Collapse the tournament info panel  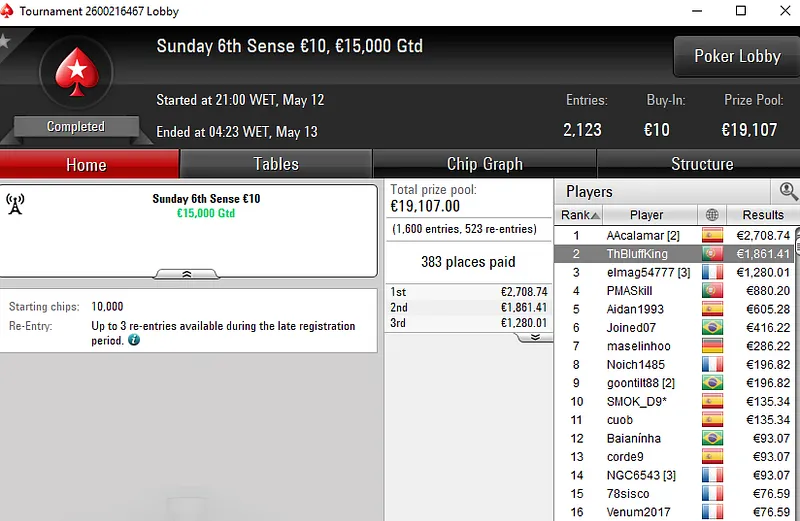click(x=187, y=273)
